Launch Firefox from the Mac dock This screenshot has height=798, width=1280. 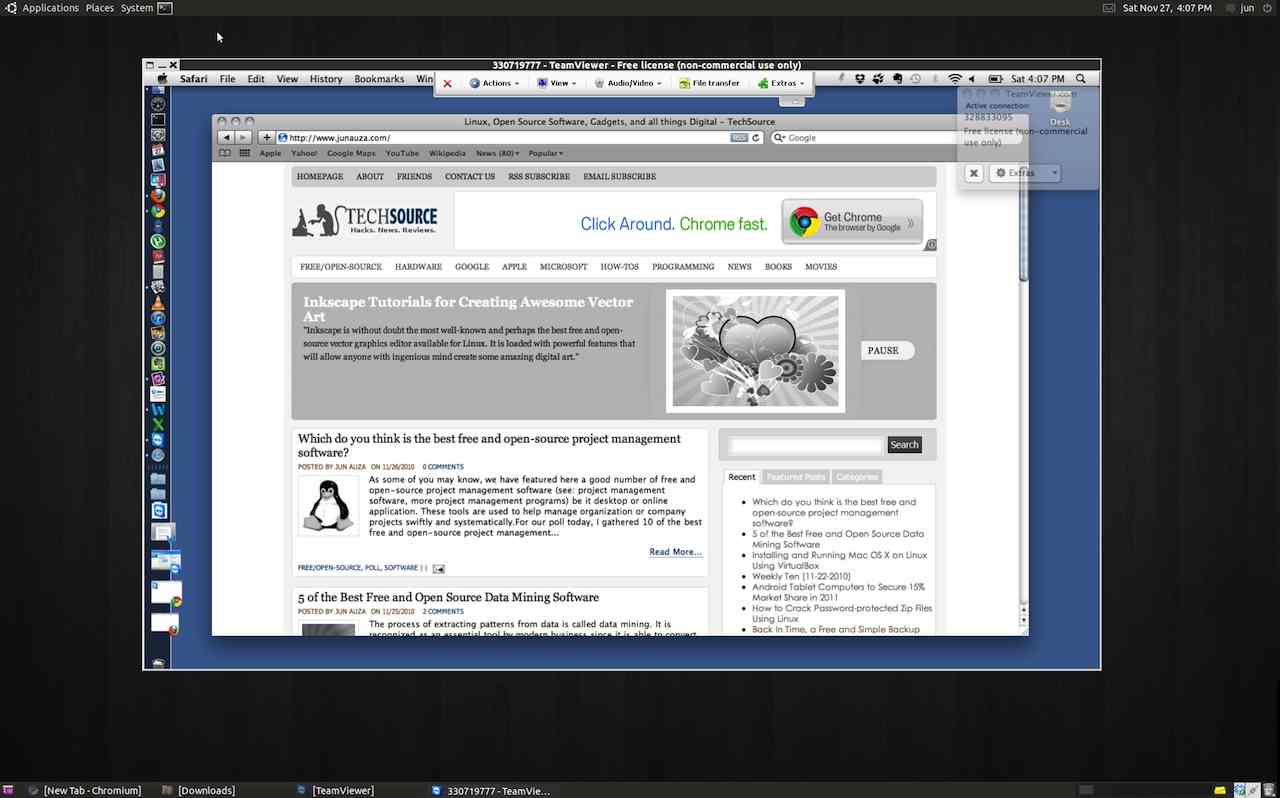[x=158, y=195]
